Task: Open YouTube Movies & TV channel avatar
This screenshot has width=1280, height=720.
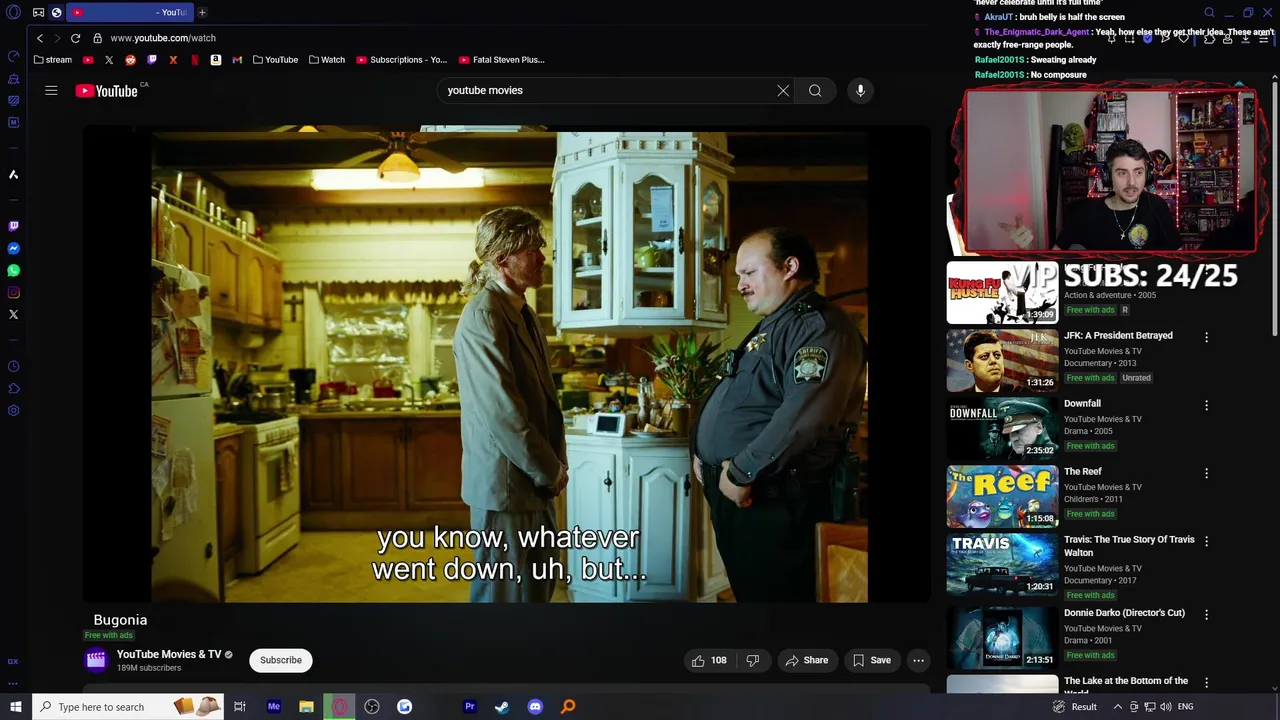Action: [x=96, y=660]
